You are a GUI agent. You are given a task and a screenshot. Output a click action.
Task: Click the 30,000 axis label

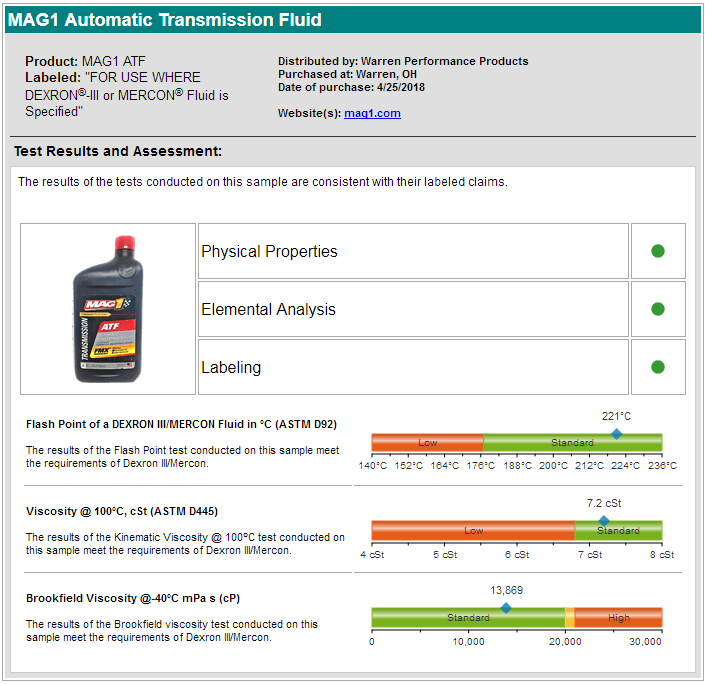tap(645, 642)
